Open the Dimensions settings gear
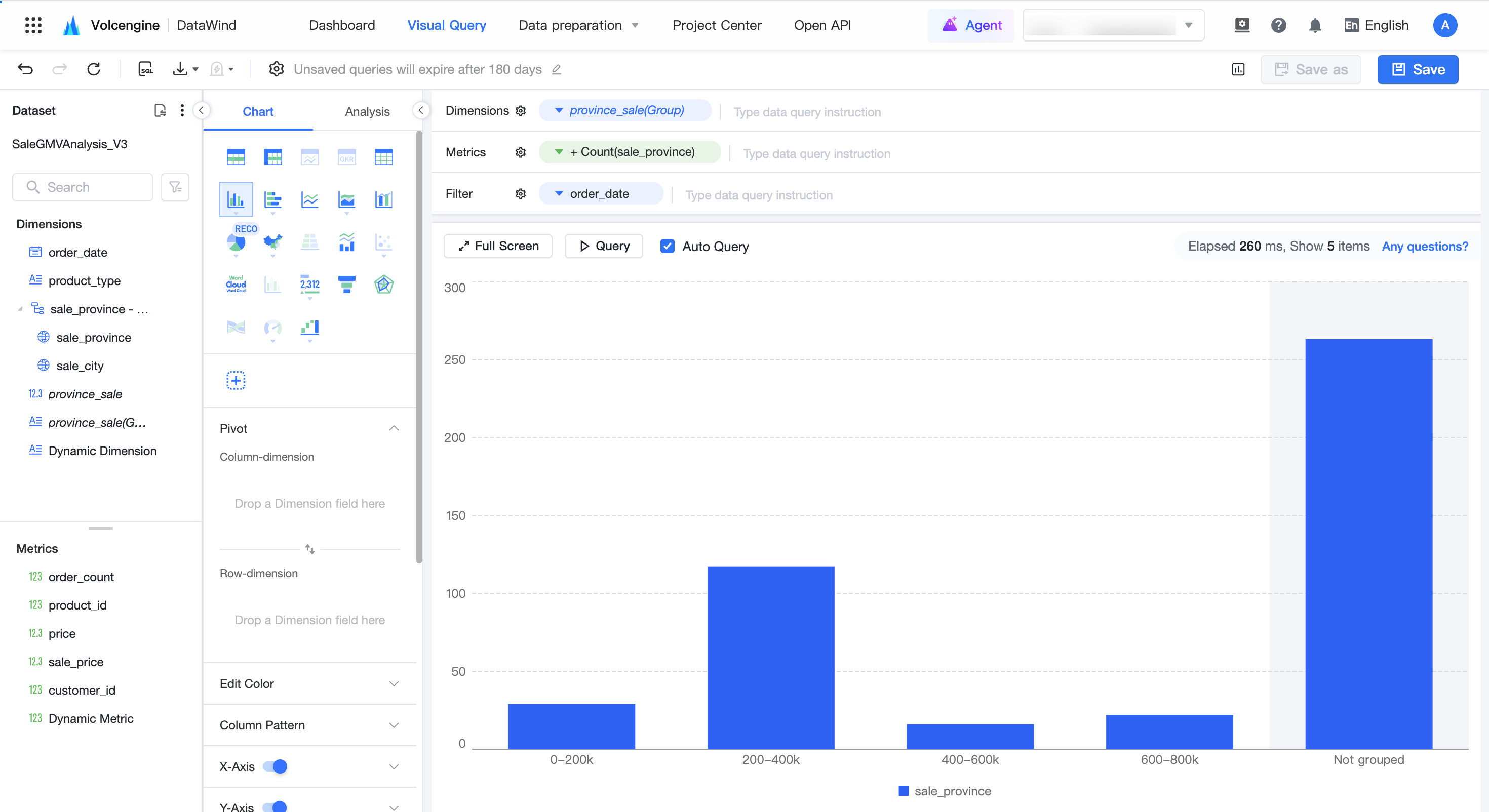The width and height of the screenshot is (1489, 812). pos(520,111)
